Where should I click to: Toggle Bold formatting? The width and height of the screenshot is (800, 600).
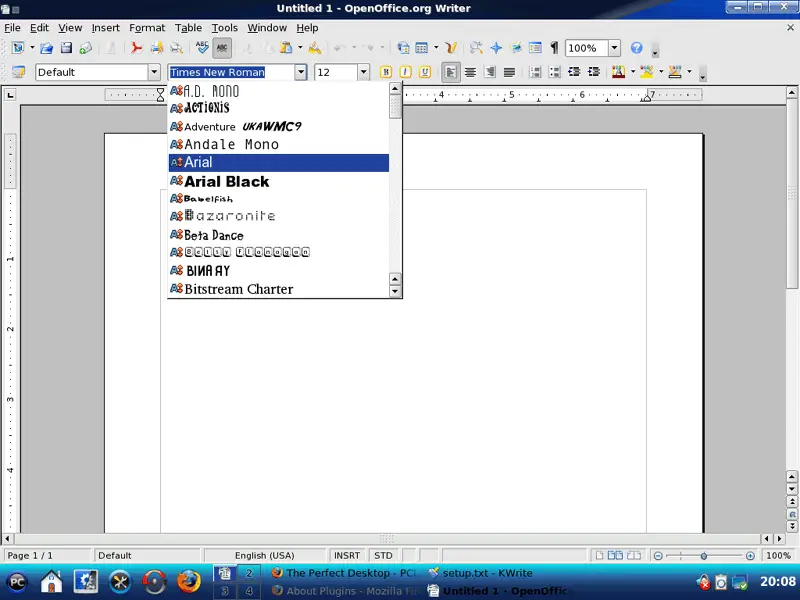[x=386, y=72]
